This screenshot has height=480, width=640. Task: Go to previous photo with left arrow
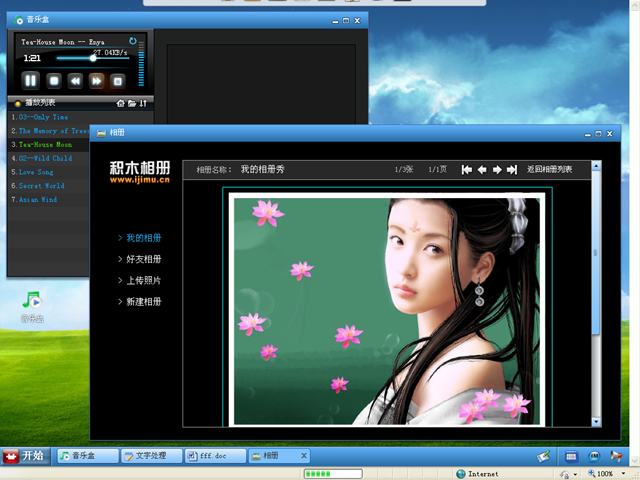[x=482, y=169]
